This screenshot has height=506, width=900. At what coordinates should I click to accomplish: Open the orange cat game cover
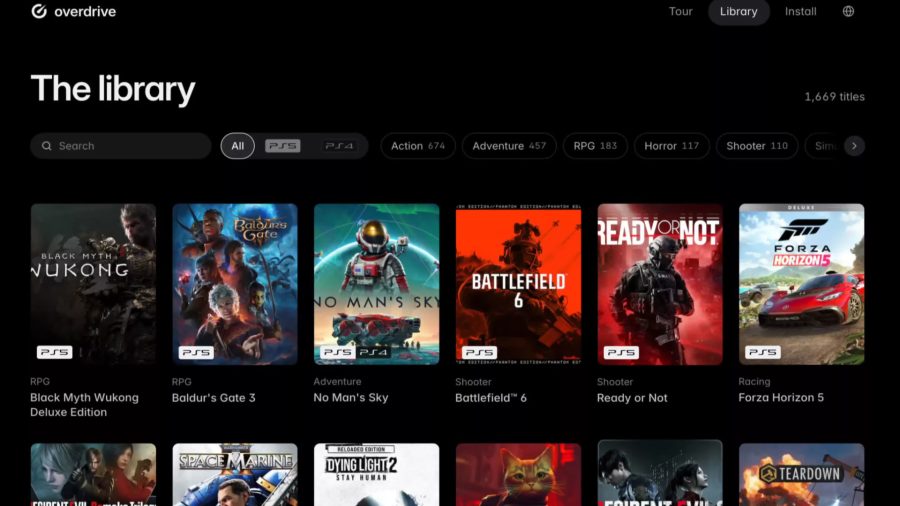pos(518,474)
